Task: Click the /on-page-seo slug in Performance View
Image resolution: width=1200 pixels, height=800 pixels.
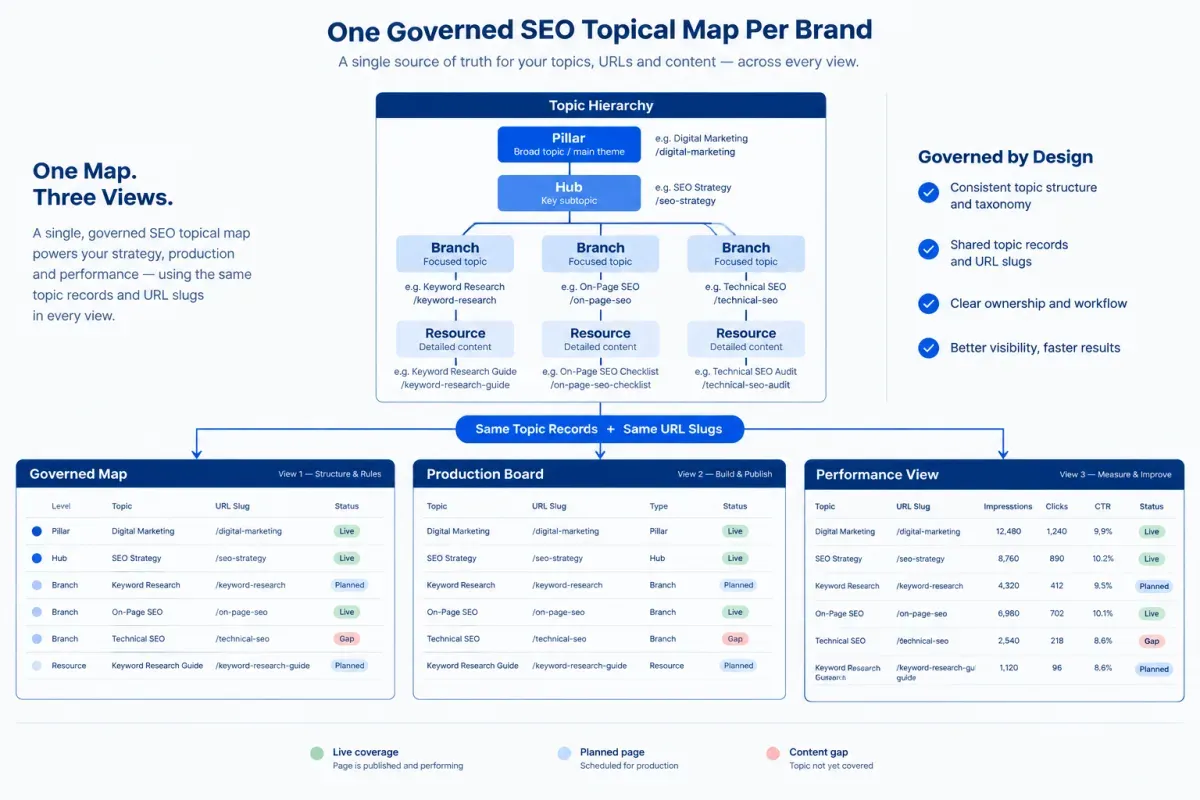Action: pyautogui.click(x=921, y=613)
